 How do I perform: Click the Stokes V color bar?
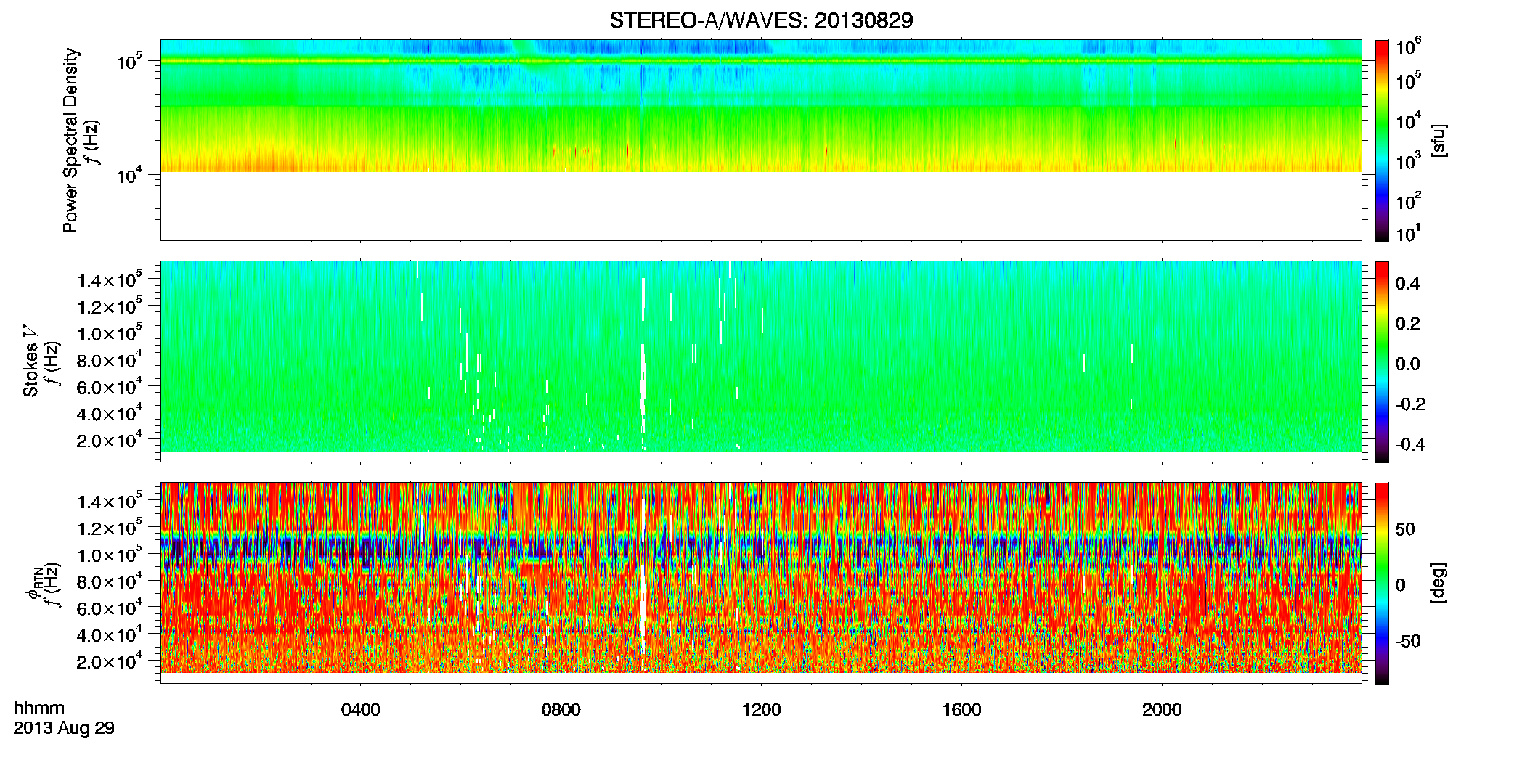(1382, 362)
